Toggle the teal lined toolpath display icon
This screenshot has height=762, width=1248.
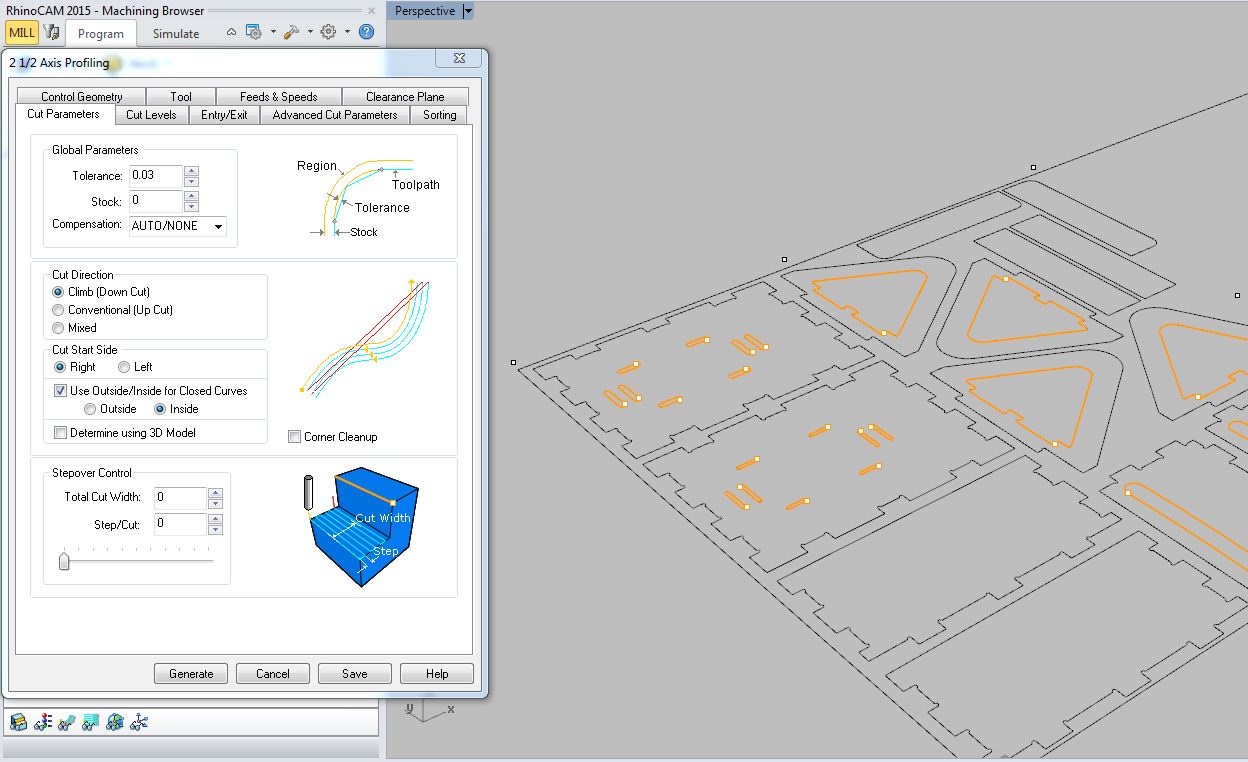[x=90, y=721]
